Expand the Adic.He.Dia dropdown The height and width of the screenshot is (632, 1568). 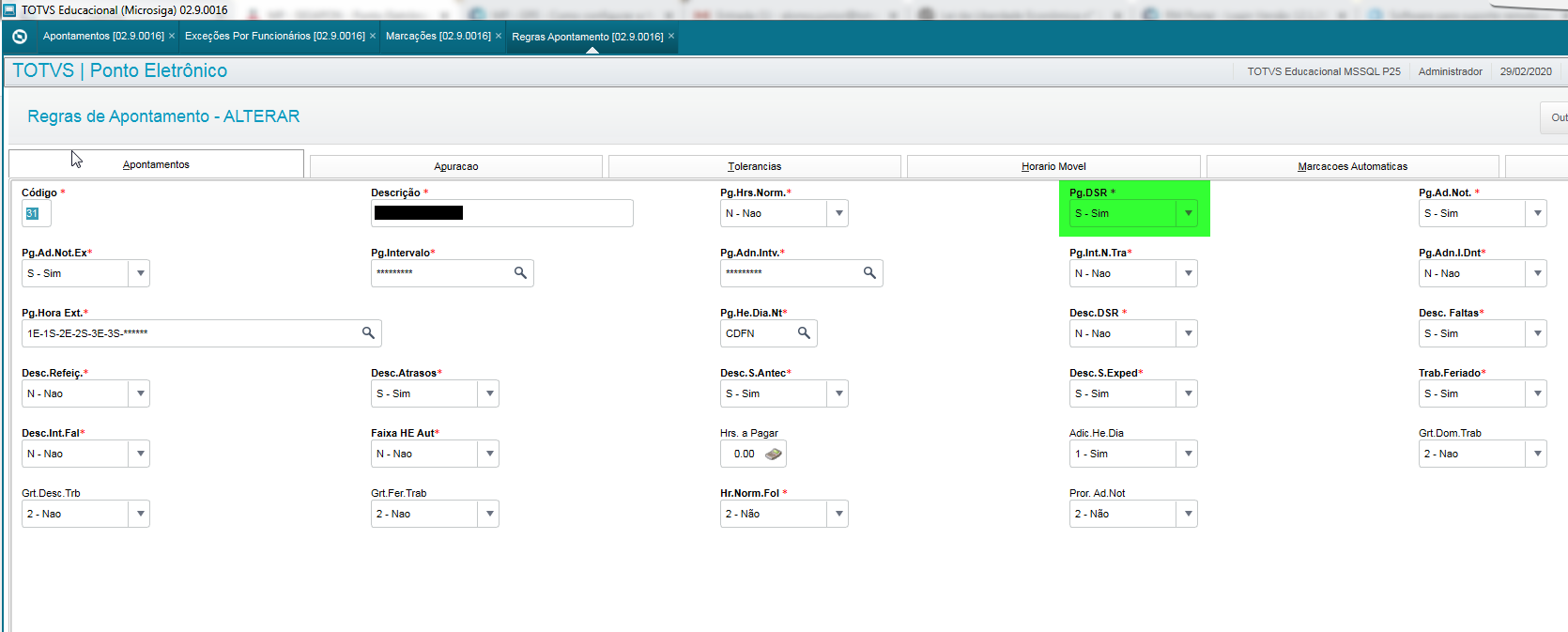pos(1188,454)
